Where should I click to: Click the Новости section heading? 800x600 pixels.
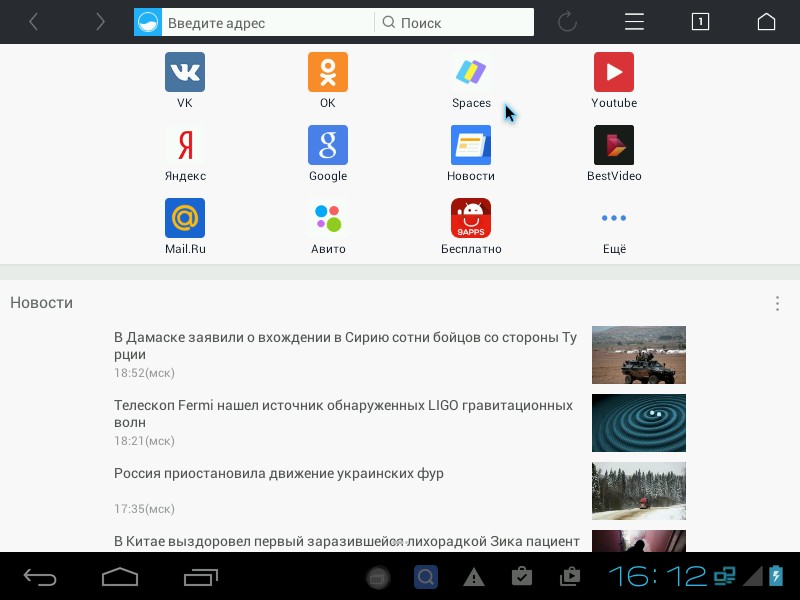pyautogui.click(x=41, y=303)
